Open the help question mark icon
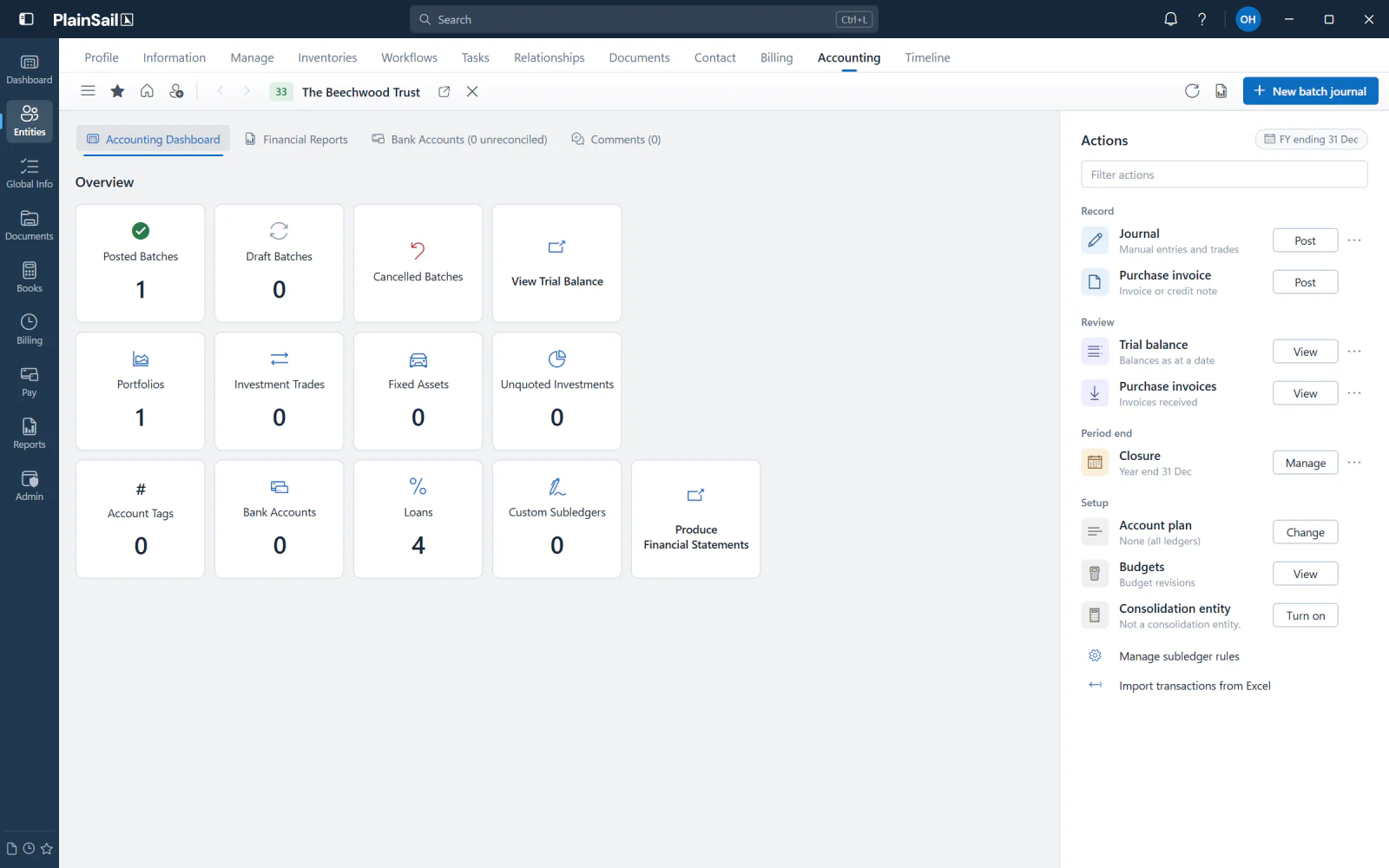The height and width of the screenshot is (868, 1389). [x=1202, y=19]
